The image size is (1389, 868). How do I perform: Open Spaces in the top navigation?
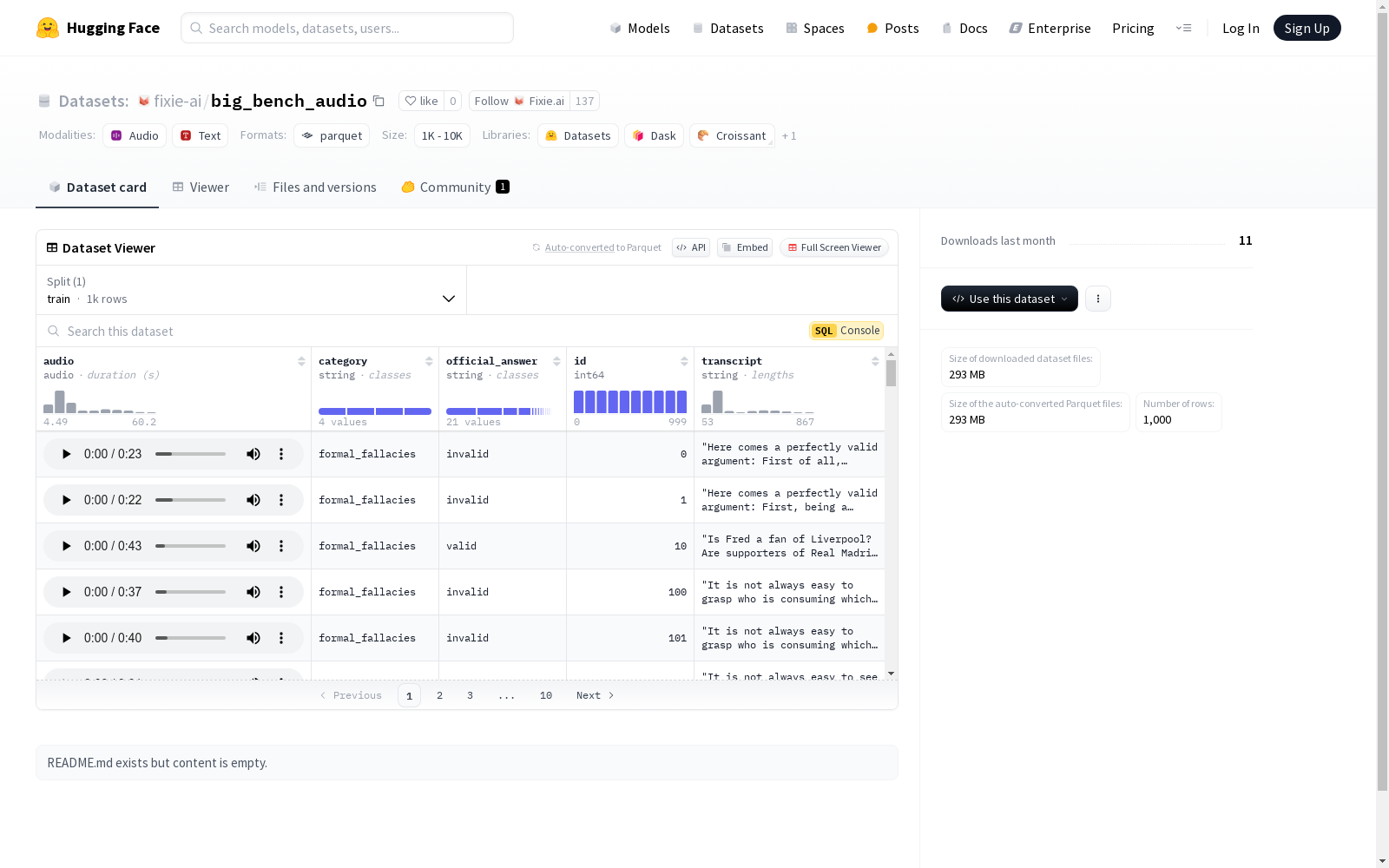(x=815, y=28)
